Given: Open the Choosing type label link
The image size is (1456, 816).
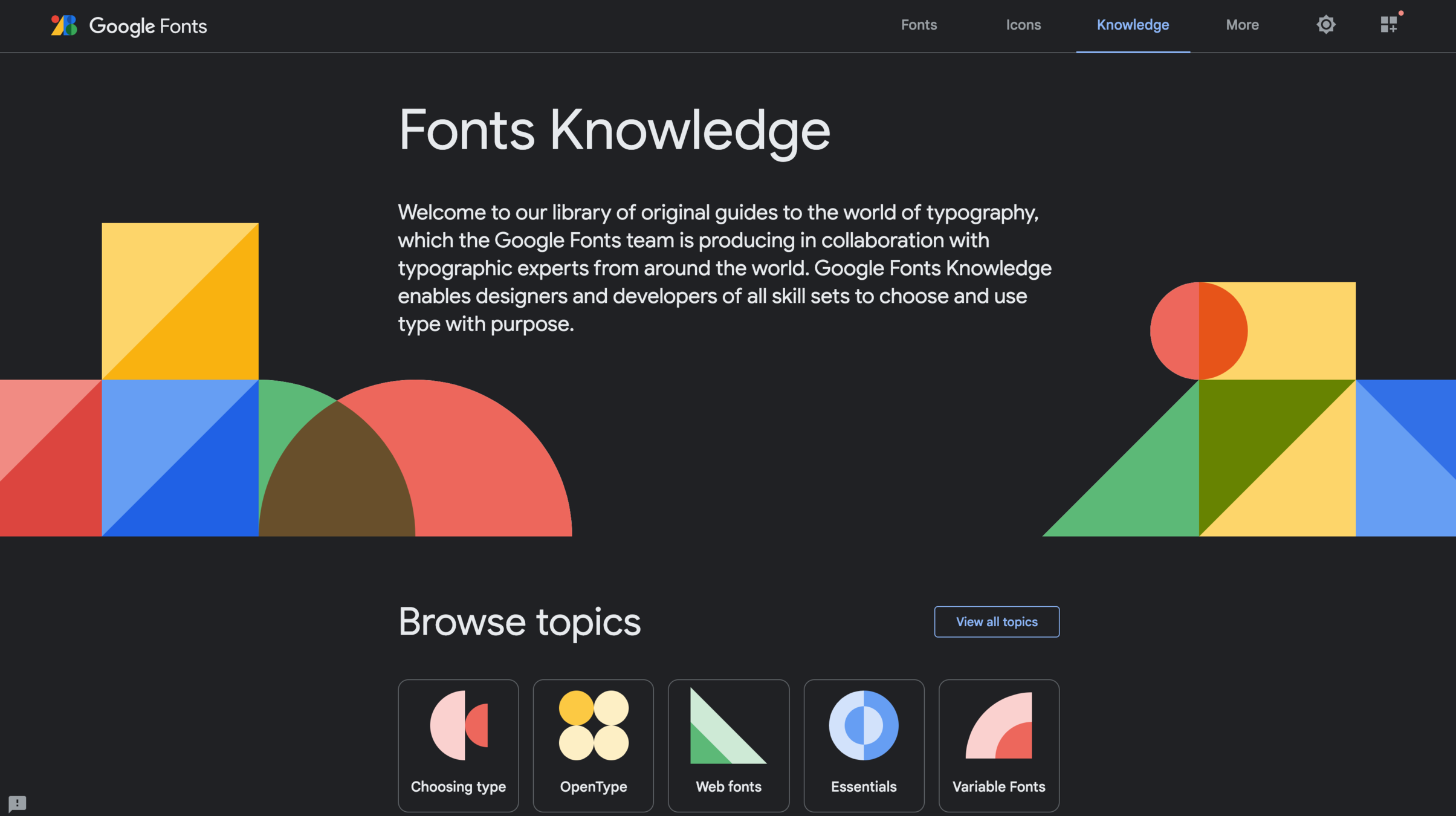Looking at the screenshot, I should (458, 786).
